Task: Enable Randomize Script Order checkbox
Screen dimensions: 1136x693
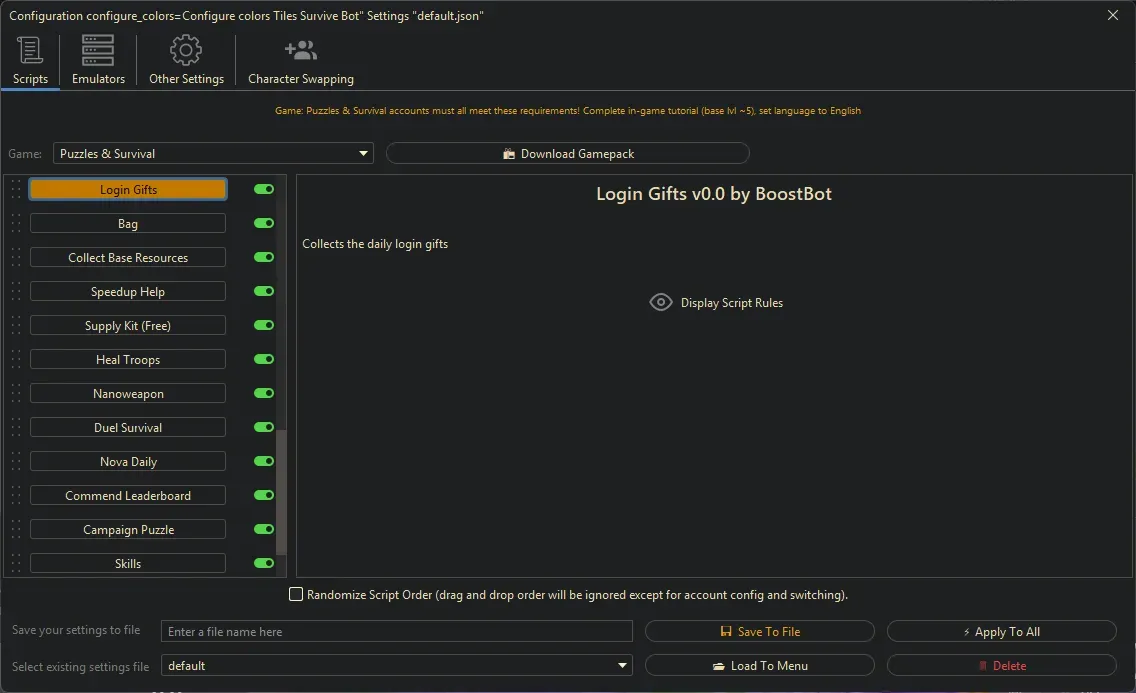Action: coord(296,594)
